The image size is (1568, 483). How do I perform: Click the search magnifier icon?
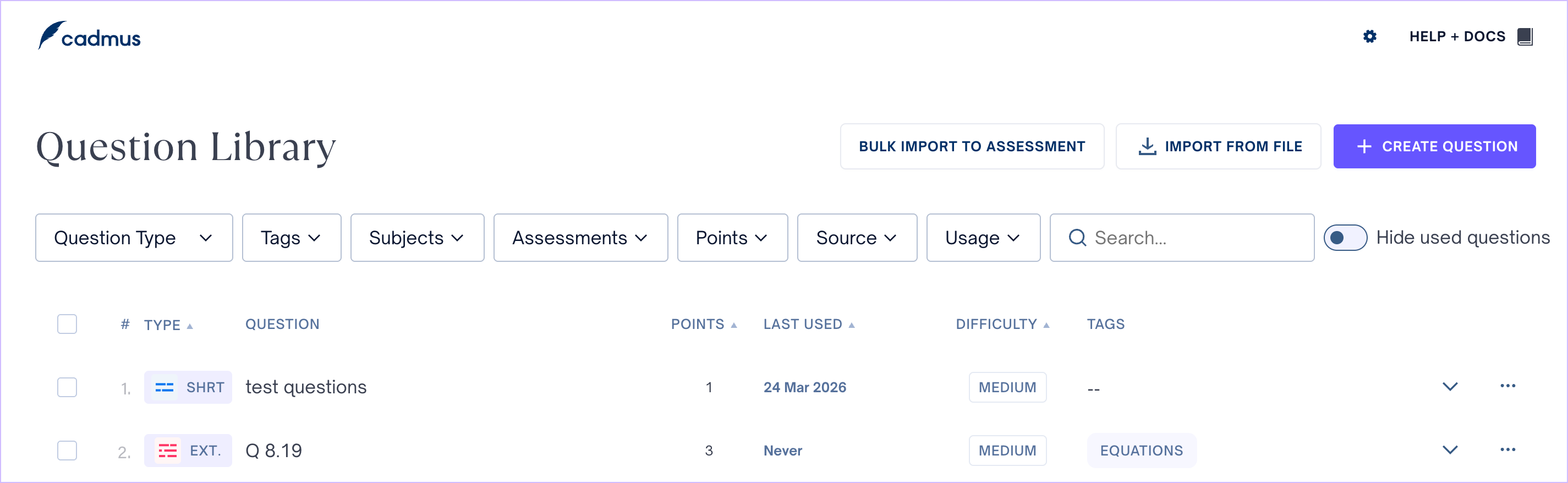click(x=1077, y=238)
